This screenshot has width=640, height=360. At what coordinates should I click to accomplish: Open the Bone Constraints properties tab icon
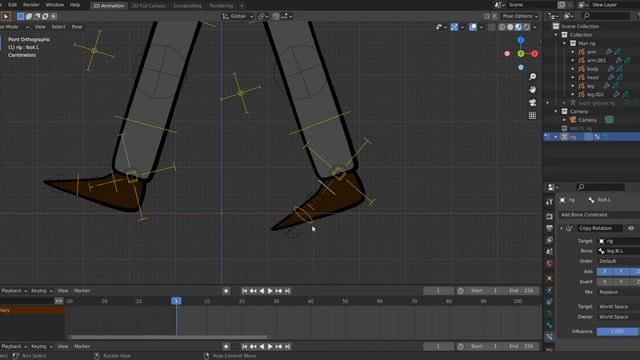(549, 337)
